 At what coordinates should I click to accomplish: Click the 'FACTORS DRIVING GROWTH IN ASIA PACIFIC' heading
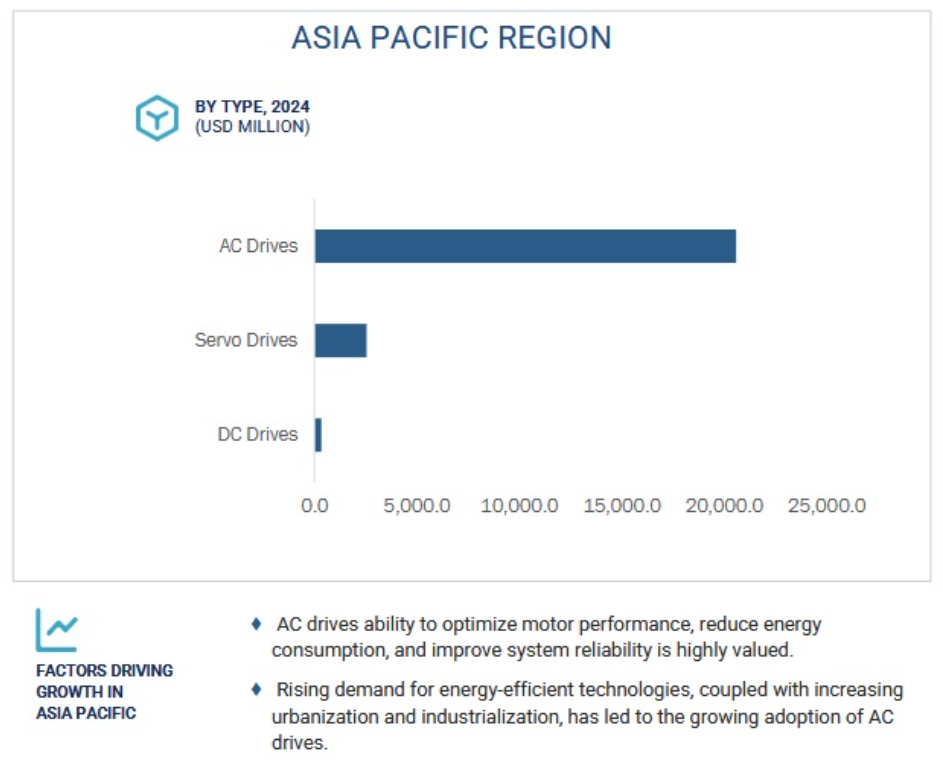[104, 691]
